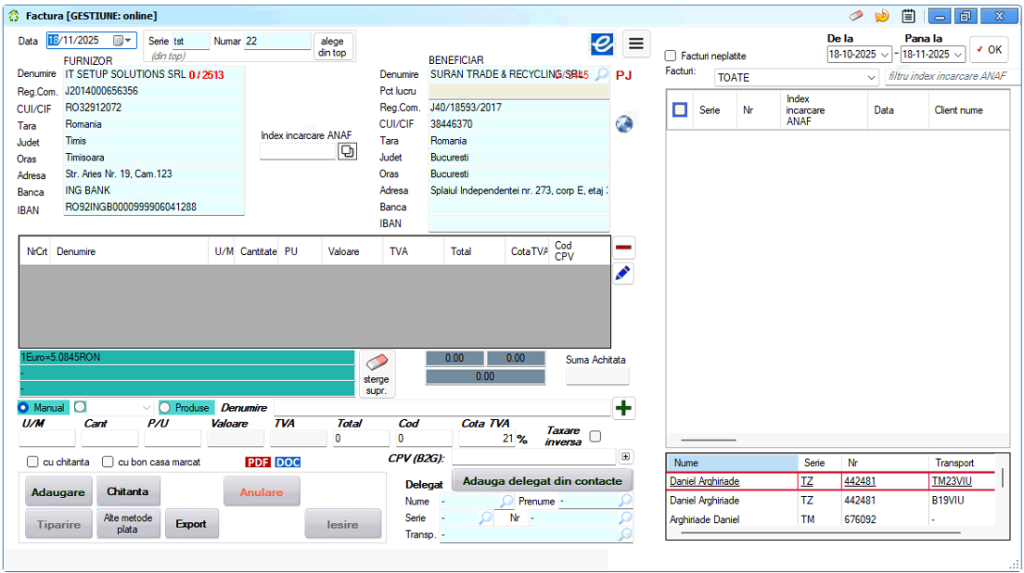The height and width of the screenshot is (573, 1024).
Task: Check the select-all box in invoice list header
Action: click(680, 110)
